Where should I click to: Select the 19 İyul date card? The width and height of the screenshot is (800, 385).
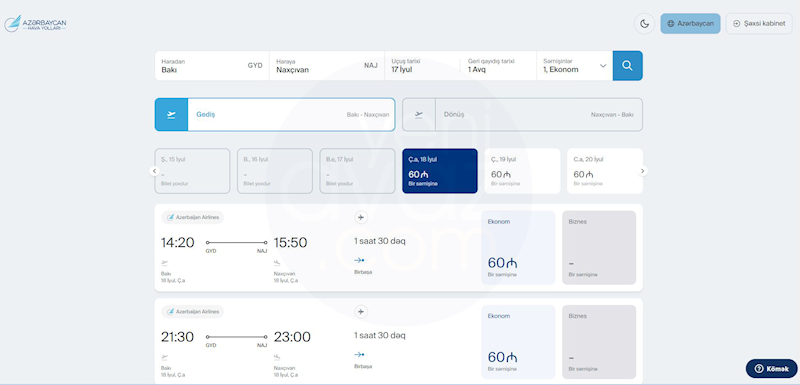coord(522,171)
